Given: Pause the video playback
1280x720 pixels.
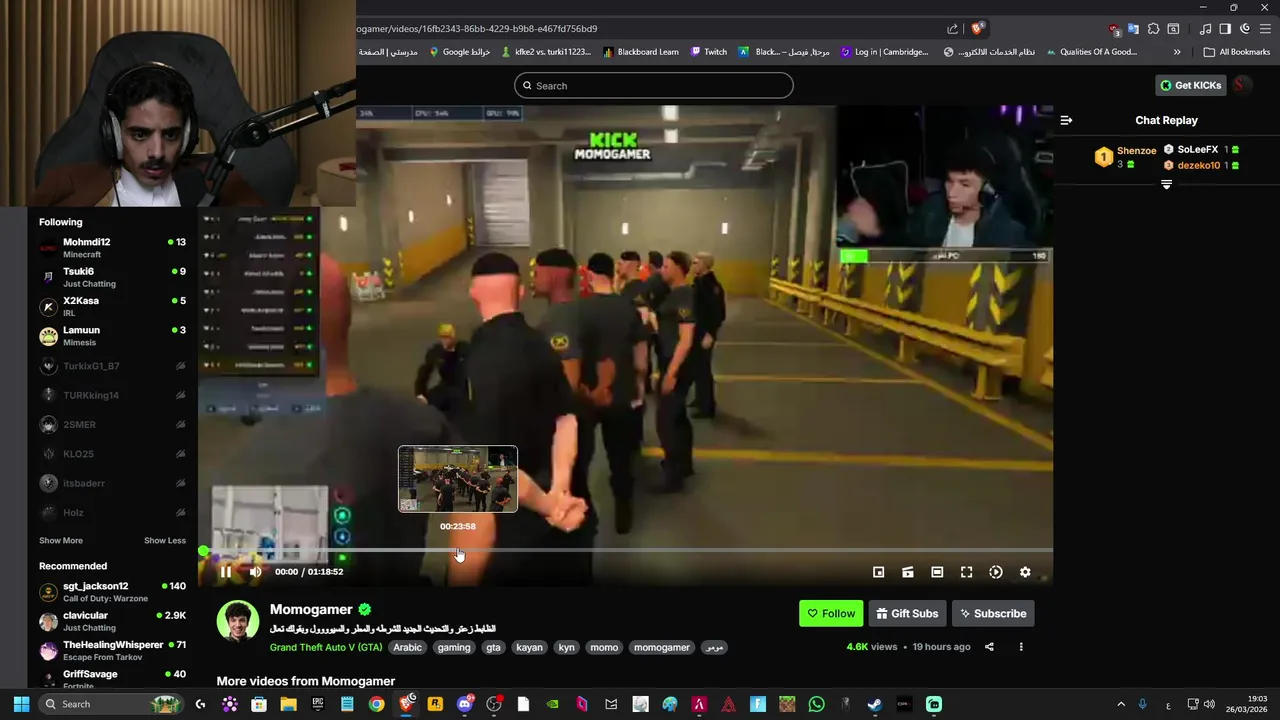Looking at the screenshot, I should pyautogui.click(x=225, y=572).
